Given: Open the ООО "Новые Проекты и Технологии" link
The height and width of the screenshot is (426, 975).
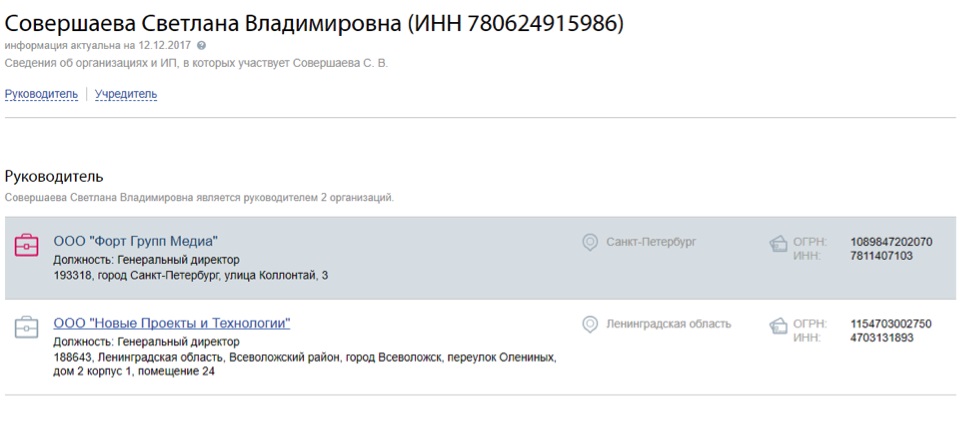Looking at the screenshot, I should tap(172, 323).
